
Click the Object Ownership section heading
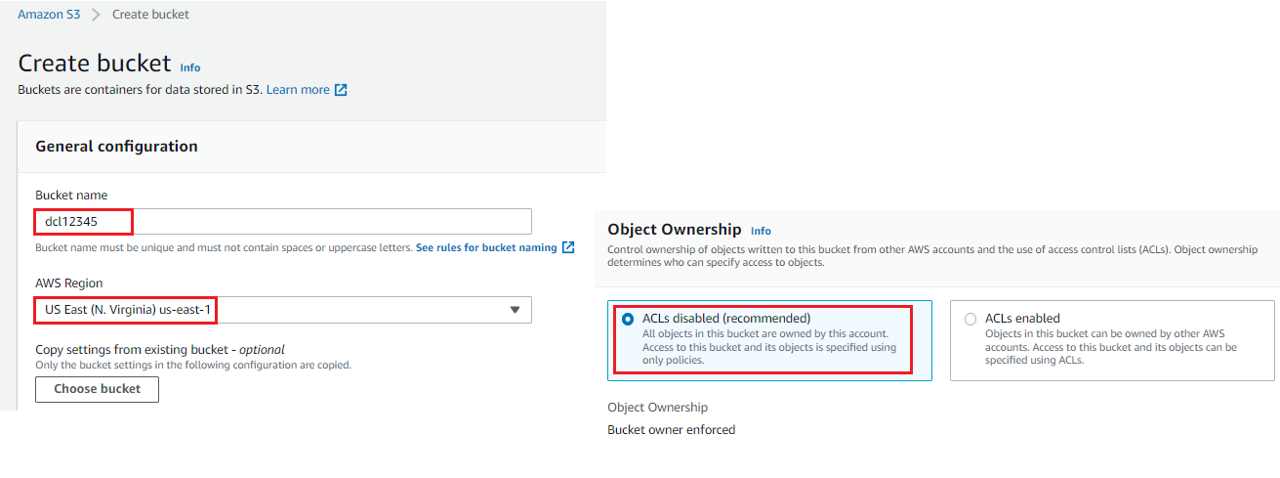[x=675, y=229]
